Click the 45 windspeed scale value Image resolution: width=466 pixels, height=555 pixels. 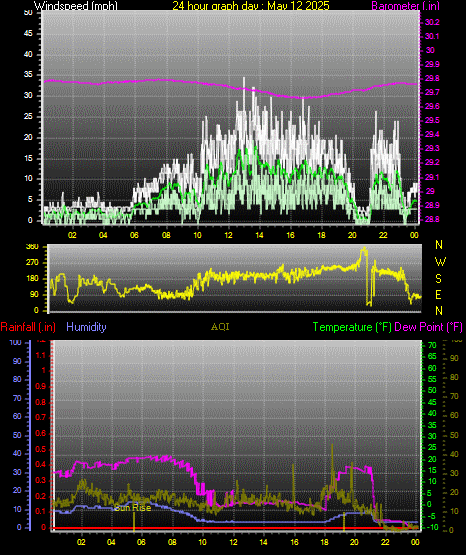pyautogui.click(x=28, y=34)
